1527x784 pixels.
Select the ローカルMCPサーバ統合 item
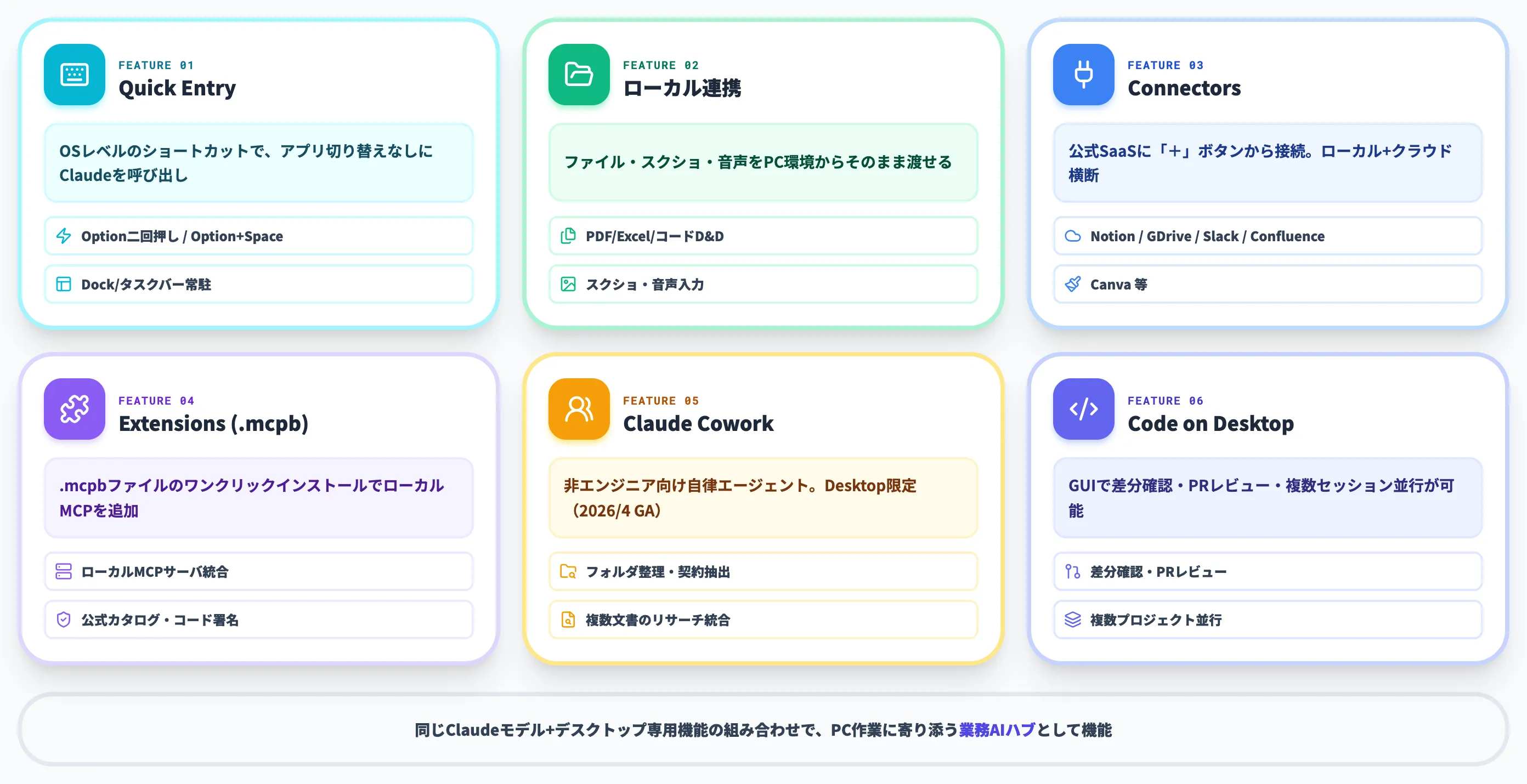258,571
